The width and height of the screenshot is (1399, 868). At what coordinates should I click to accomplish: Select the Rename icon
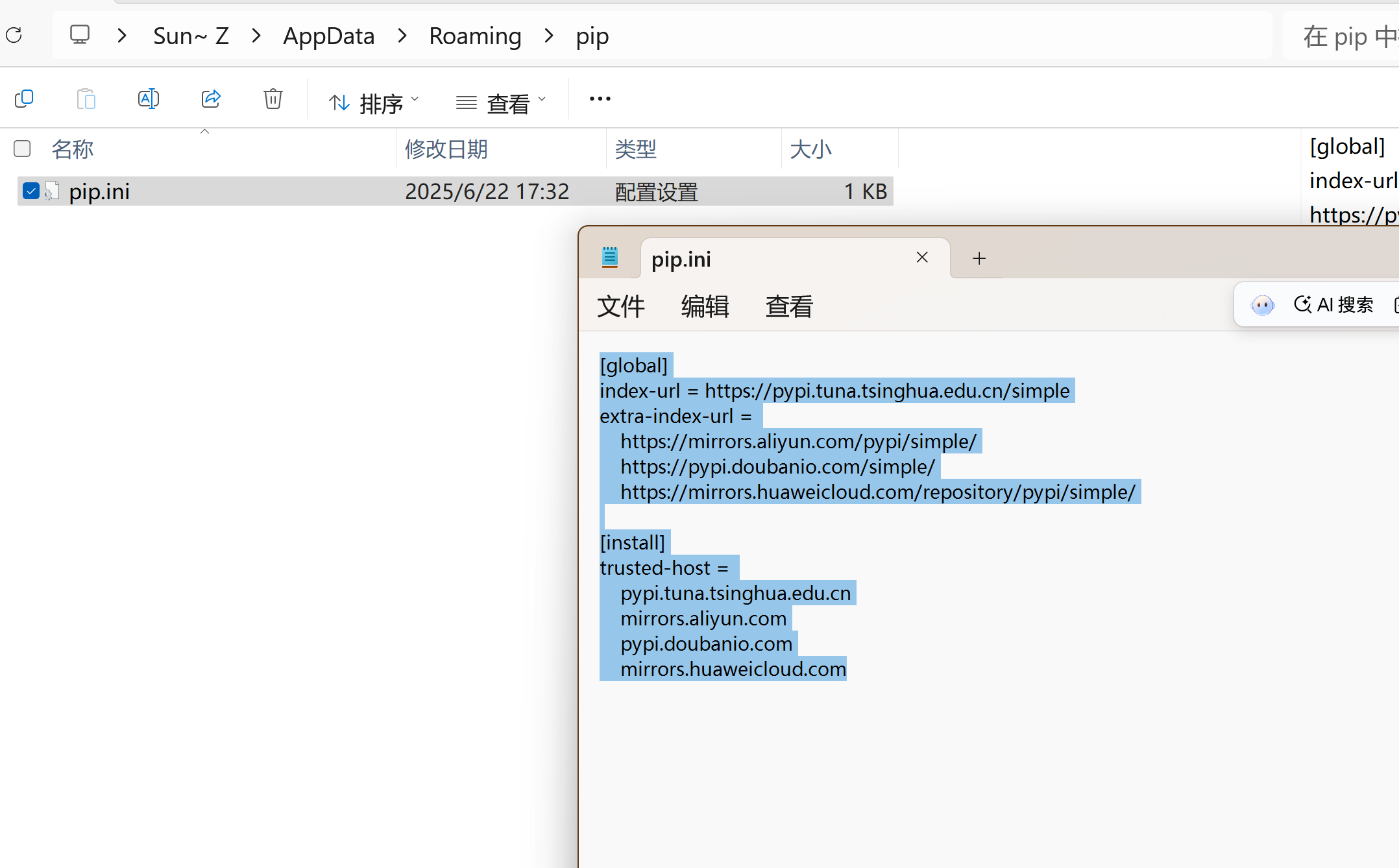coord(149,98)
